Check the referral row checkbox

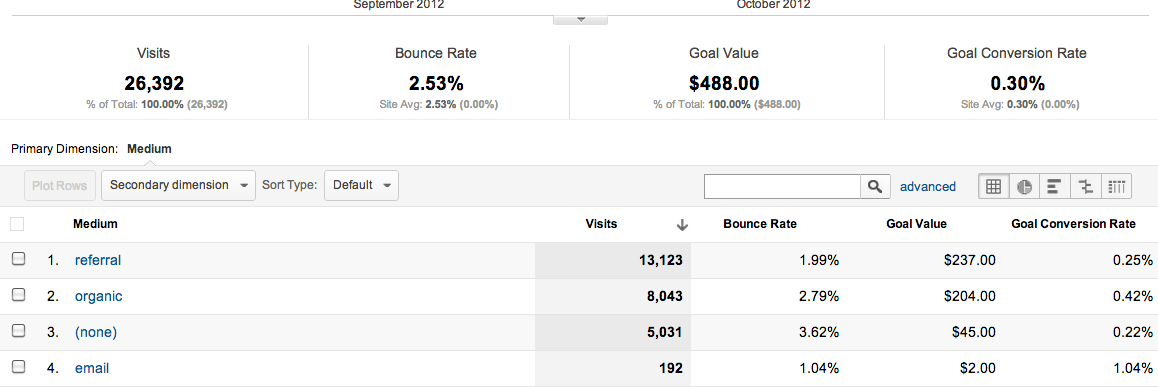tap(19, 259)
